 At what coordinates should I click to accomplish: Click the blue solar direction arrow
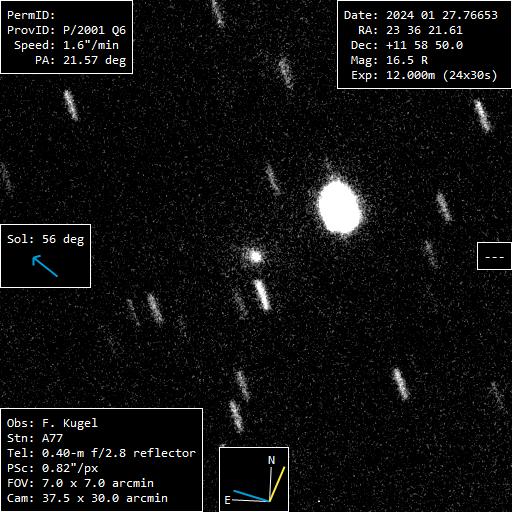(45, 266)
